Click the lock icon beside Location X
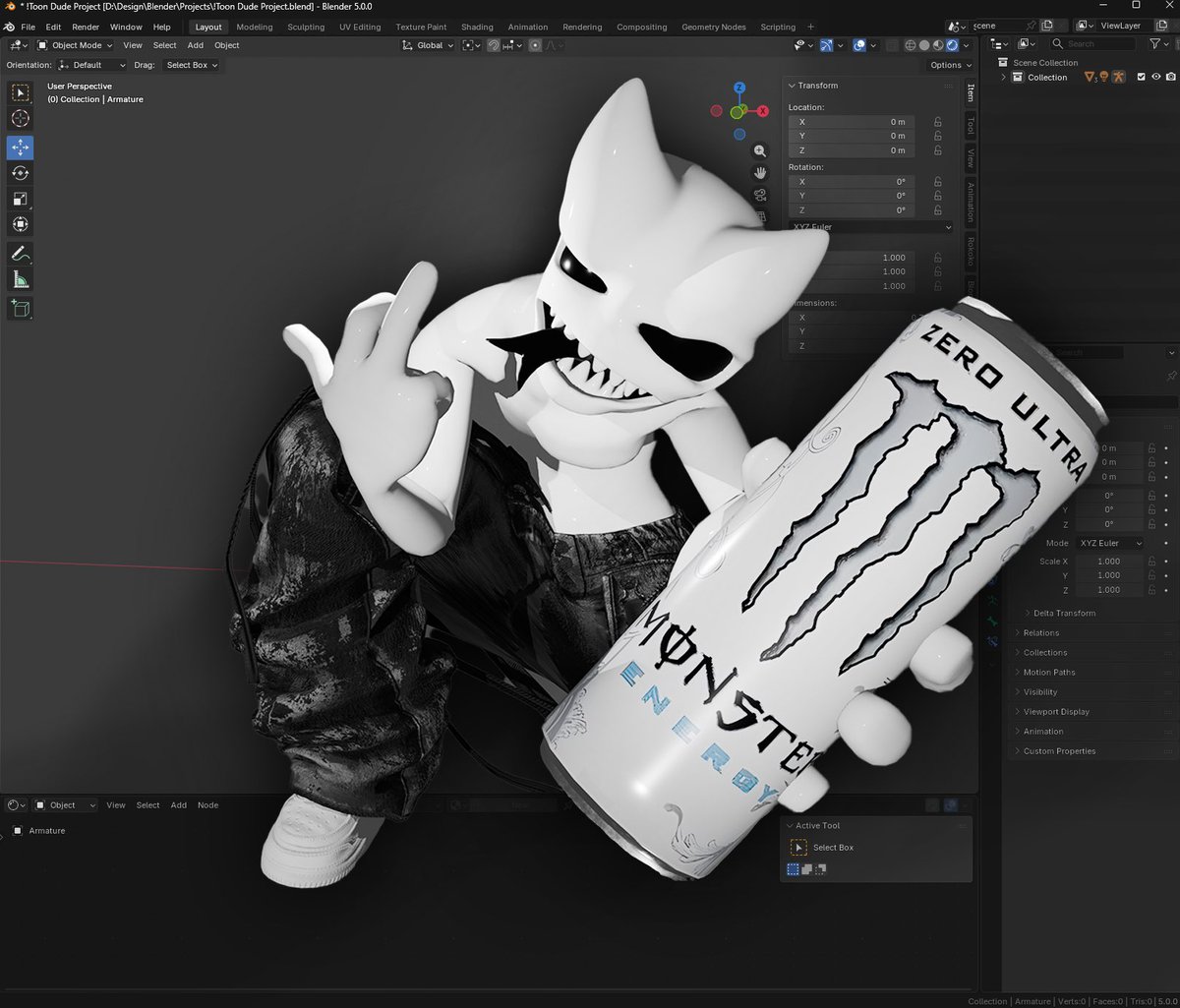1180x1008 pixels. 937,122
